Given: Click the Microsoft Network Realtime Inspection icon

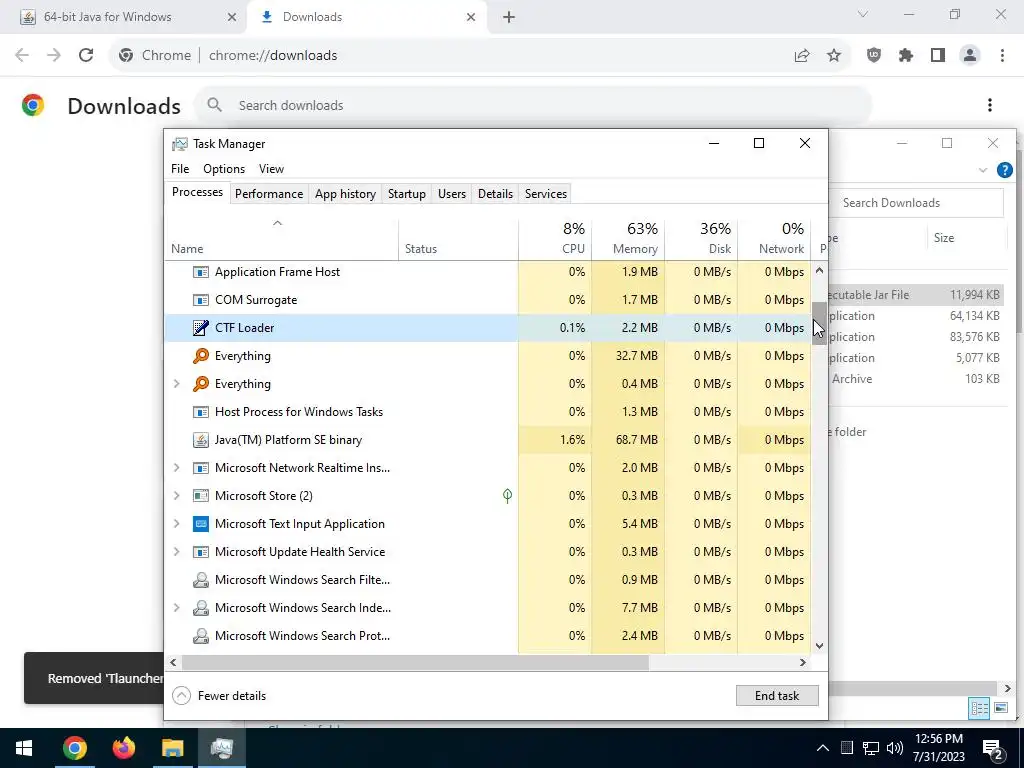Looking at the screenshot, I should point(200,468).
